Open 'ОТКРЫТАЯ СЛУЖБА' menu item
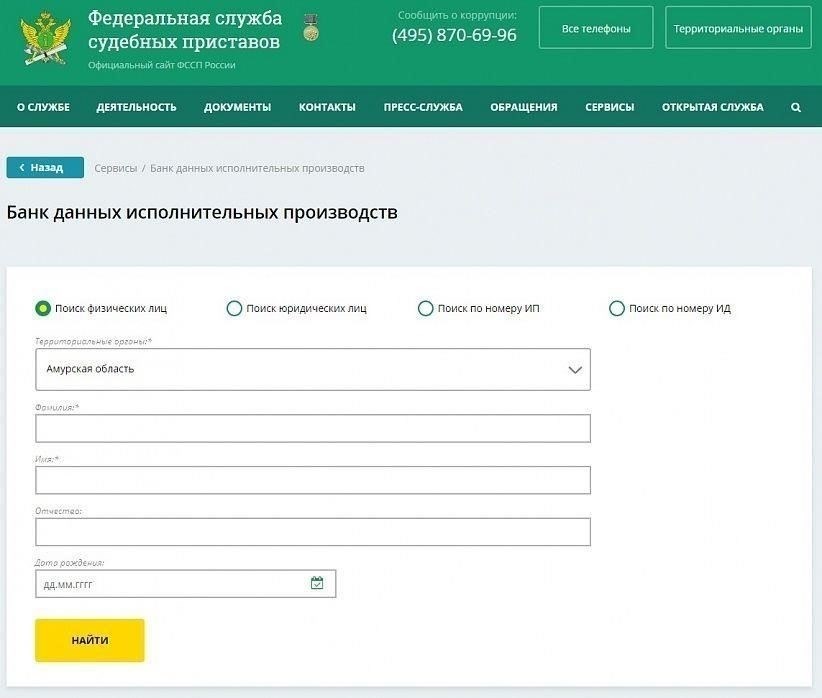 click(x=712, y=108)
